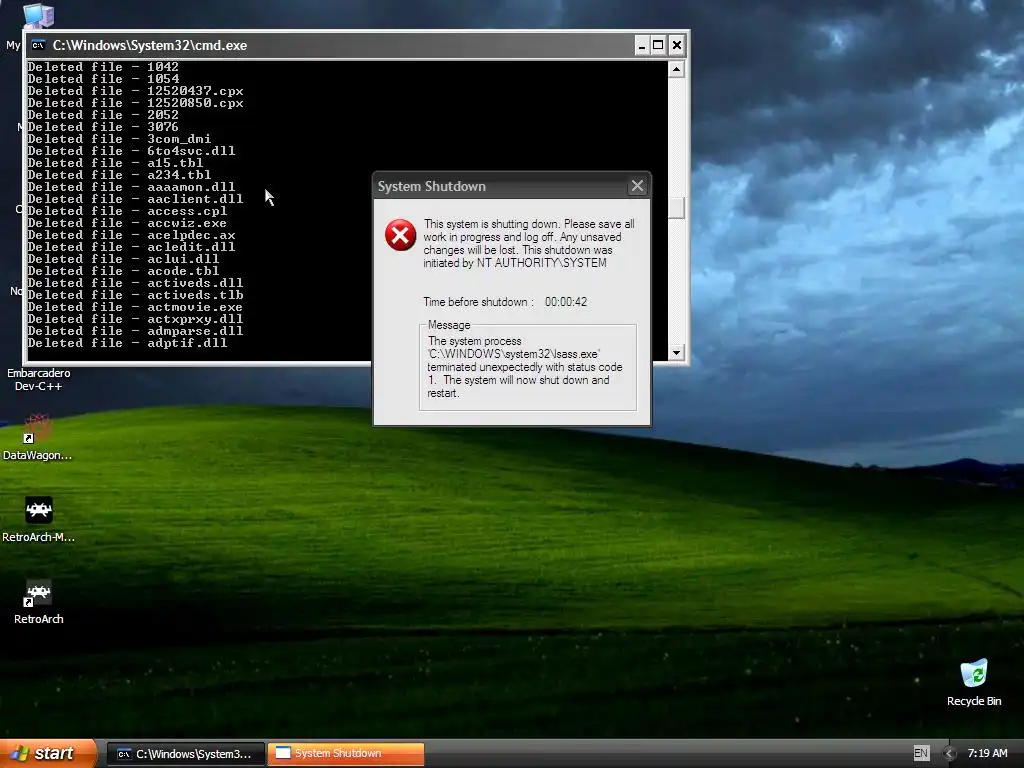Open the DataWagon desktop shortcut

tap(38, 437)
